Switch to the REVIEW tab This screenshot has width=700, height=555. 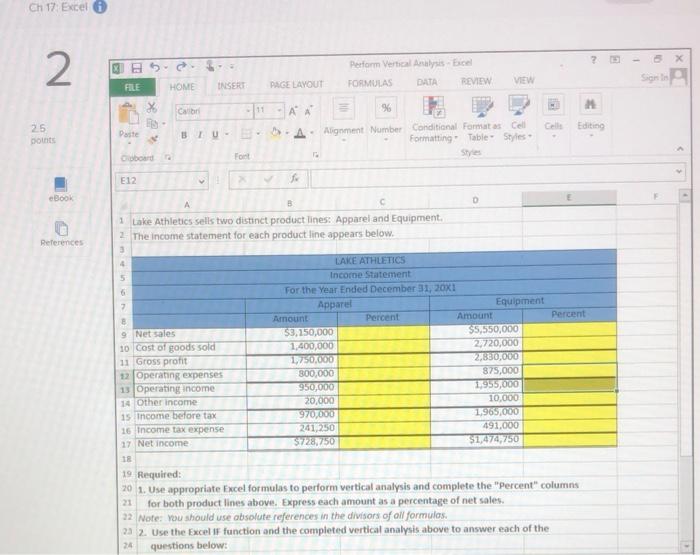476,81
